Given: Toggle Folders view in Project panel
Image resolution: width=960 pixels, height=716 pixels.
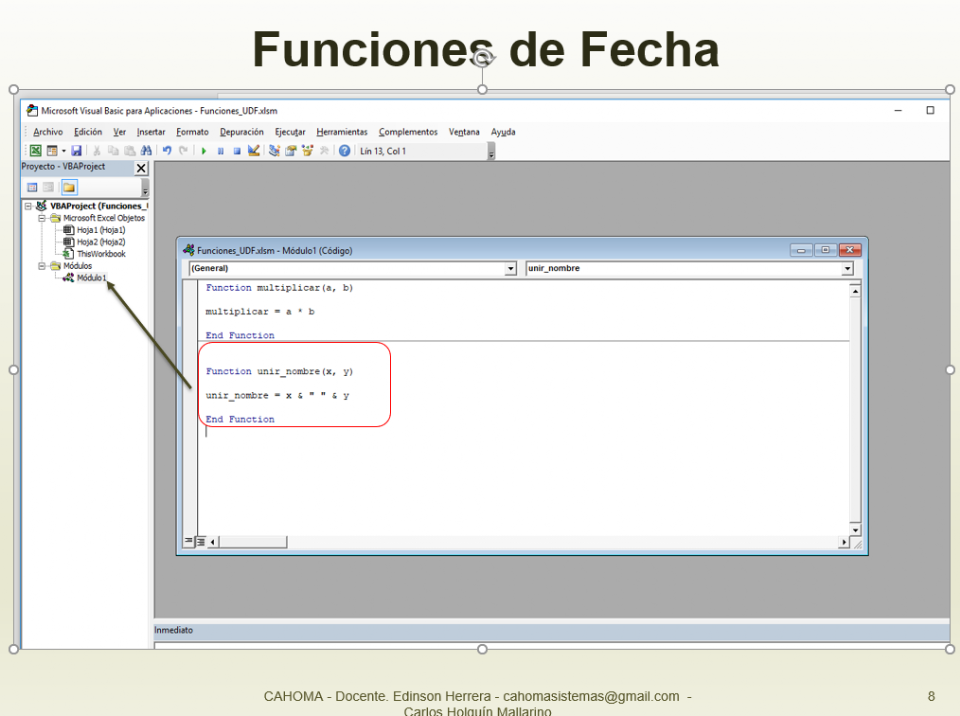Looking at the screenshot, I should pos(69,187).
